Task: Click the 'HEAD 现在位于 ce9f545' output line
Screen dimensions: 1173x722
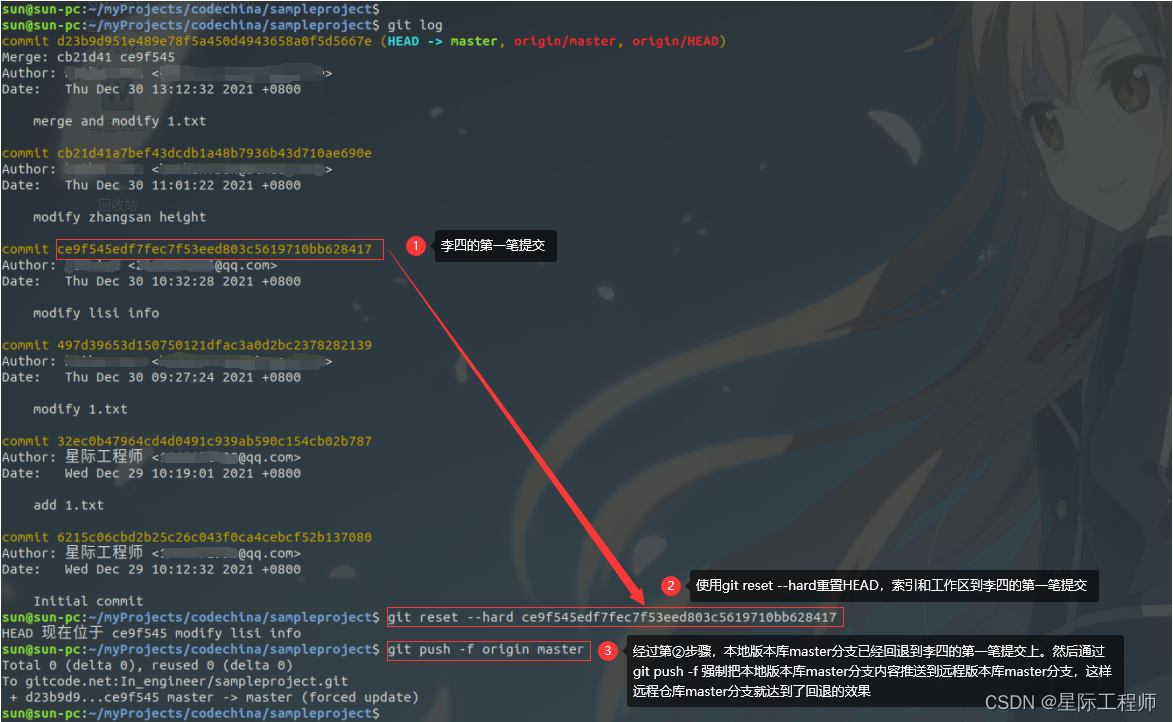Action: pyautogui.click(x=151, y=633)
